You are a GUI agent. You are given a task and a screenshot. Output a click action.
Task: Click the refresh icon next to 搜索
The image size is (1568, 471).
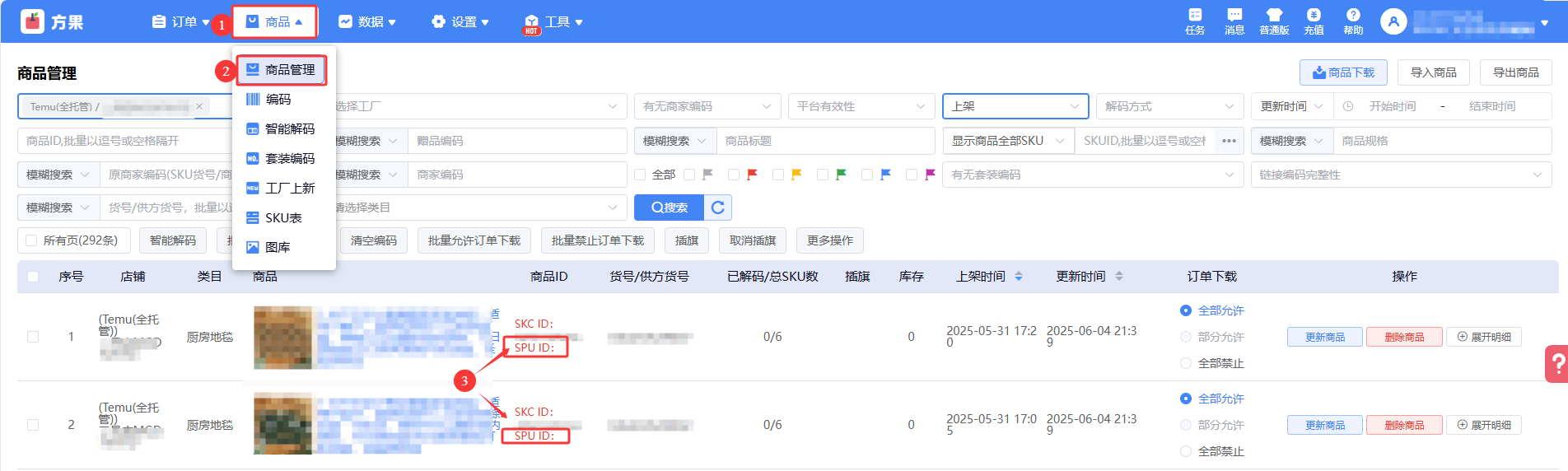pos(718,208)
